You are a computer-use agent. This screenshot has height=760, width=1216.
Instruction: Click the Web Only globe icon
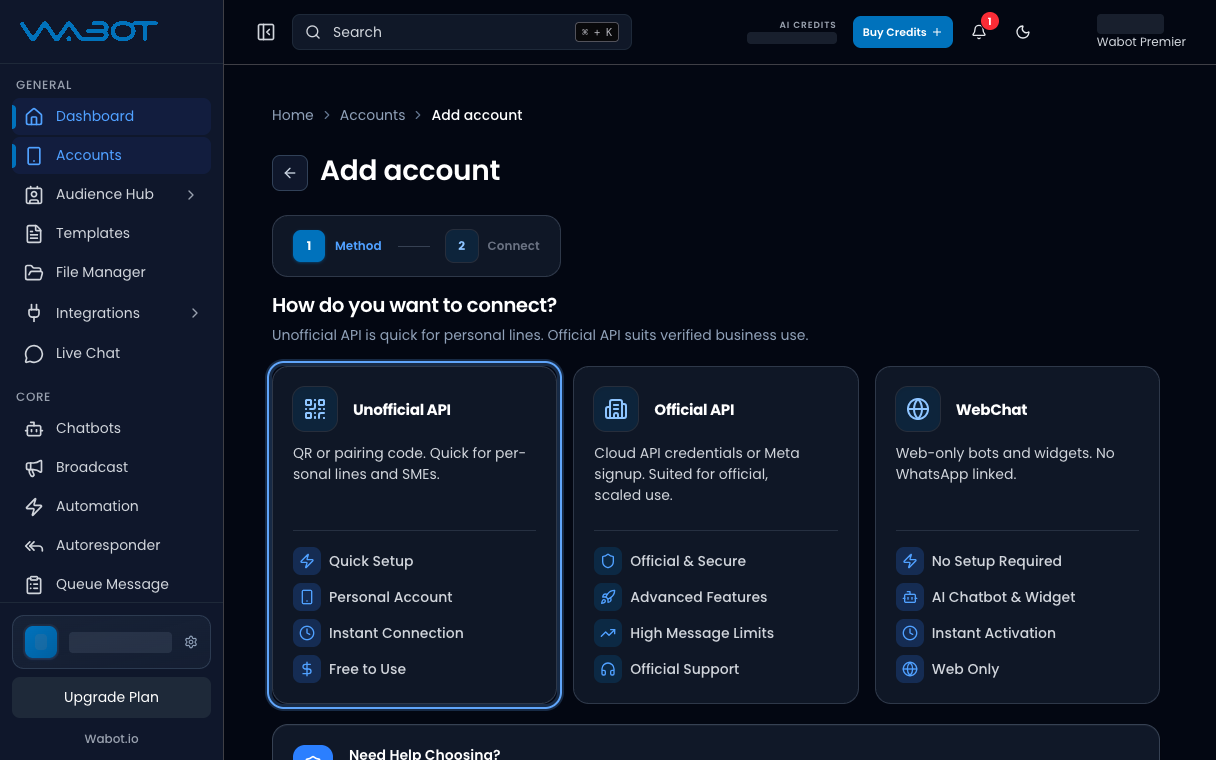point(910,669)
